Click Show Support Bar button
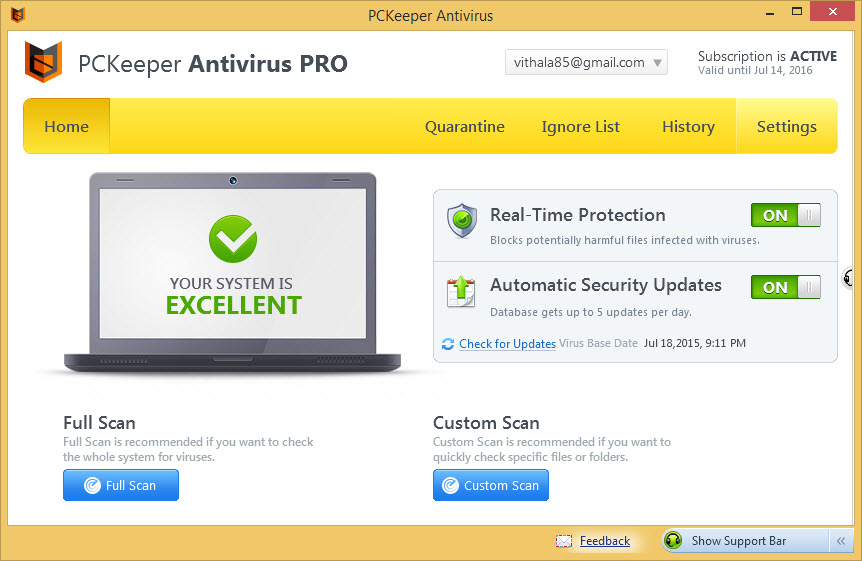This screenshot has width=862, height=561. coord(745,541)
